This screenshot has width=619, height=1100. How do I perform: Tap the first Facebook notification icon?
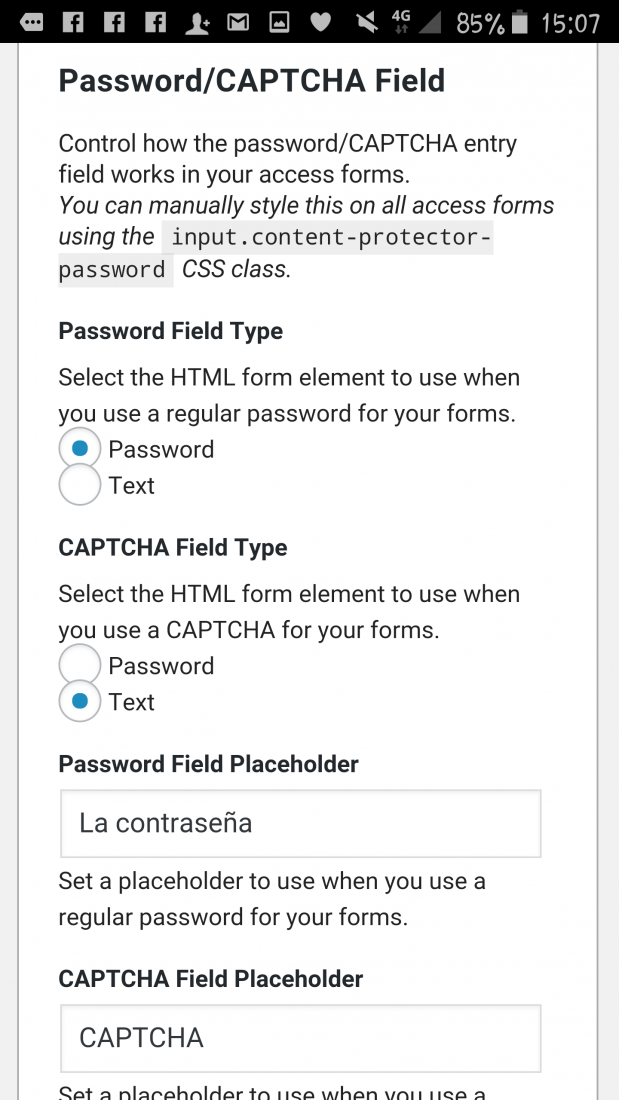pyautogui.click(x=73, y=23)
